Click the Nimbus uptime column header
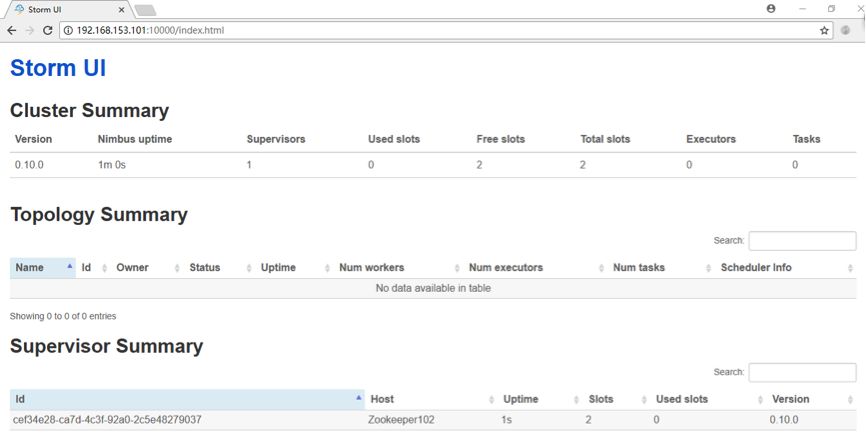The height and width of the screenshot is (437, 866). tap(135, 139)
